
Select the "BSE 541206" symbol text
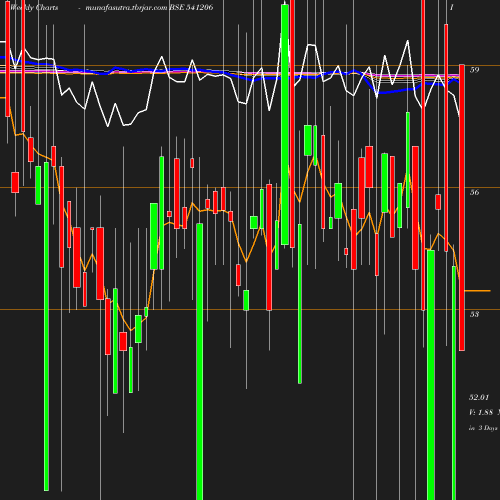[x=191, y=7]
